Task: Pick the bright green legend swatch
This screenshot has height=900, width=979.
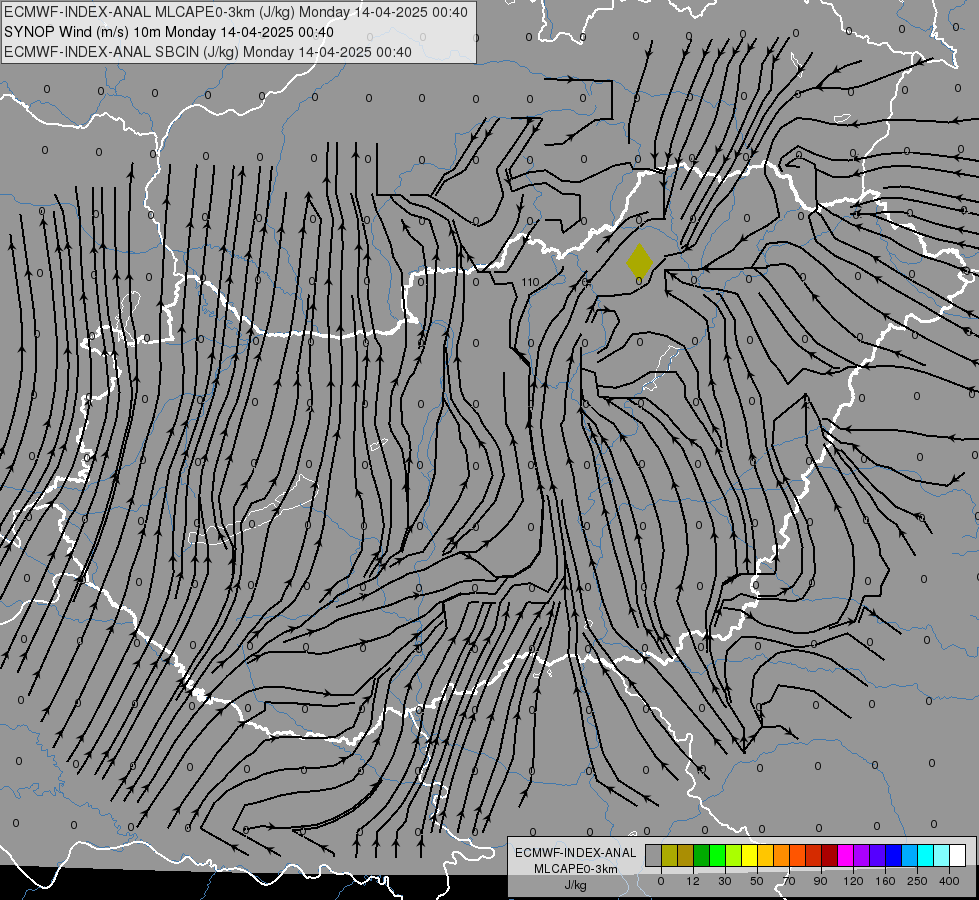Action: point(718,856)
